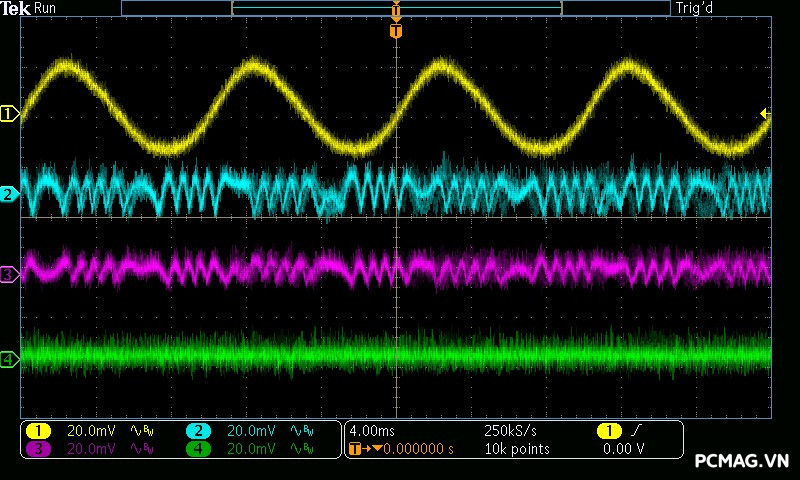
Task: Click channel 1 bandwidth limit icon
Action: pyautogui.click(x=141, y=430)
